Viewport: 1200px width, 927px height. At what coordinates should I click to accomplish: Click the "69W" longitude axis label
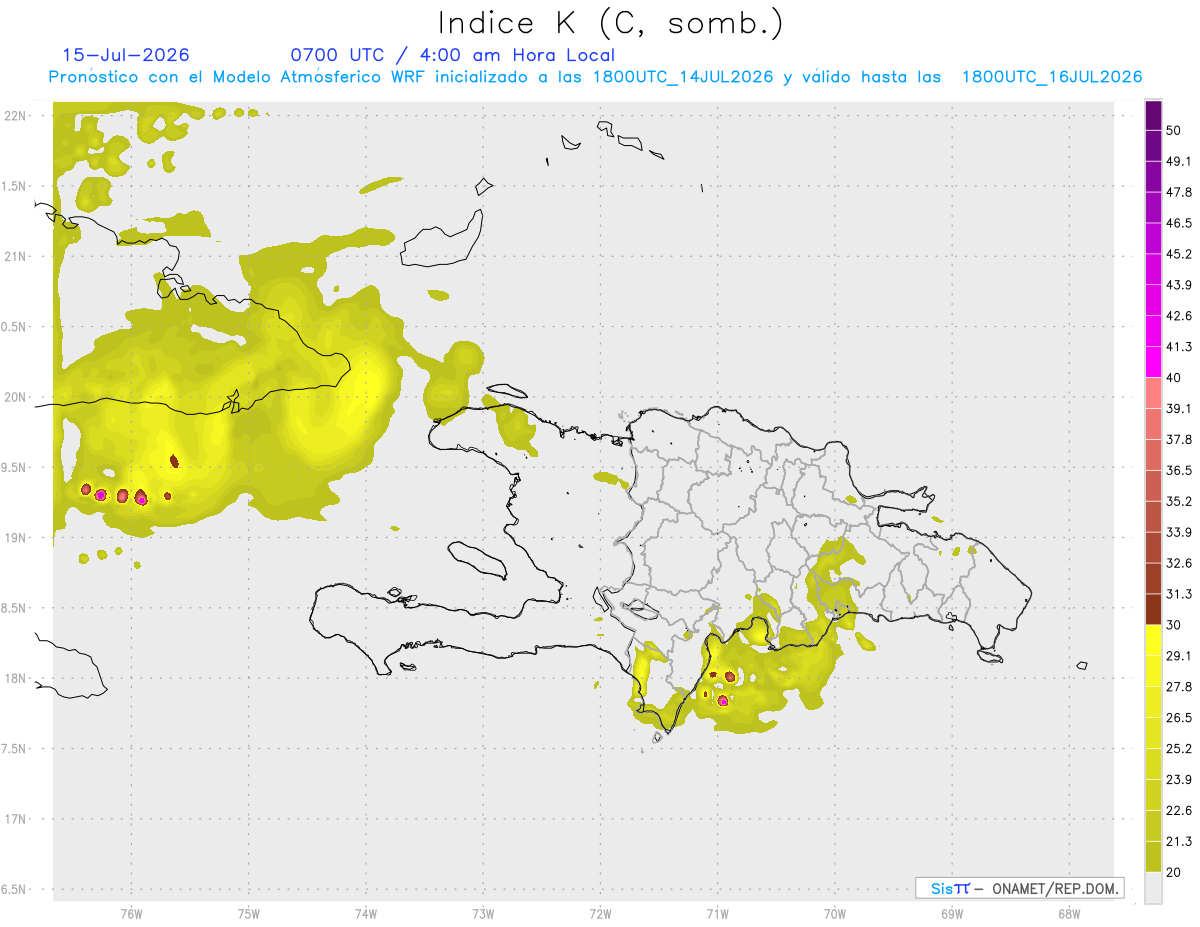(x=952, y=913)
